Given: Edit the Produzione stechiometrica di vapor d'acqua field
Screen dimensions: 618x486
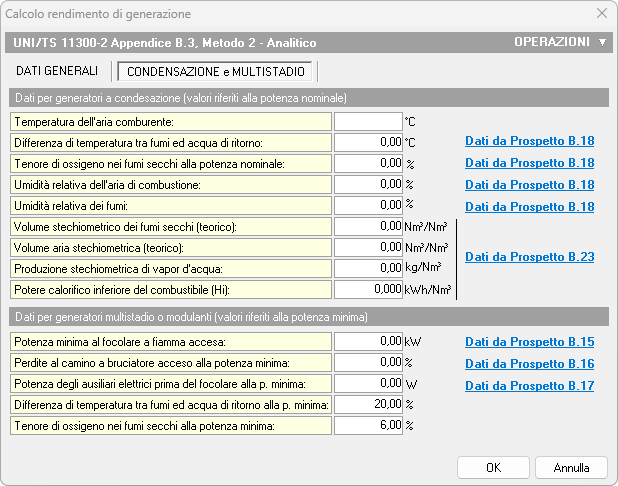Looking at the screenshot, I should [368, 268].
